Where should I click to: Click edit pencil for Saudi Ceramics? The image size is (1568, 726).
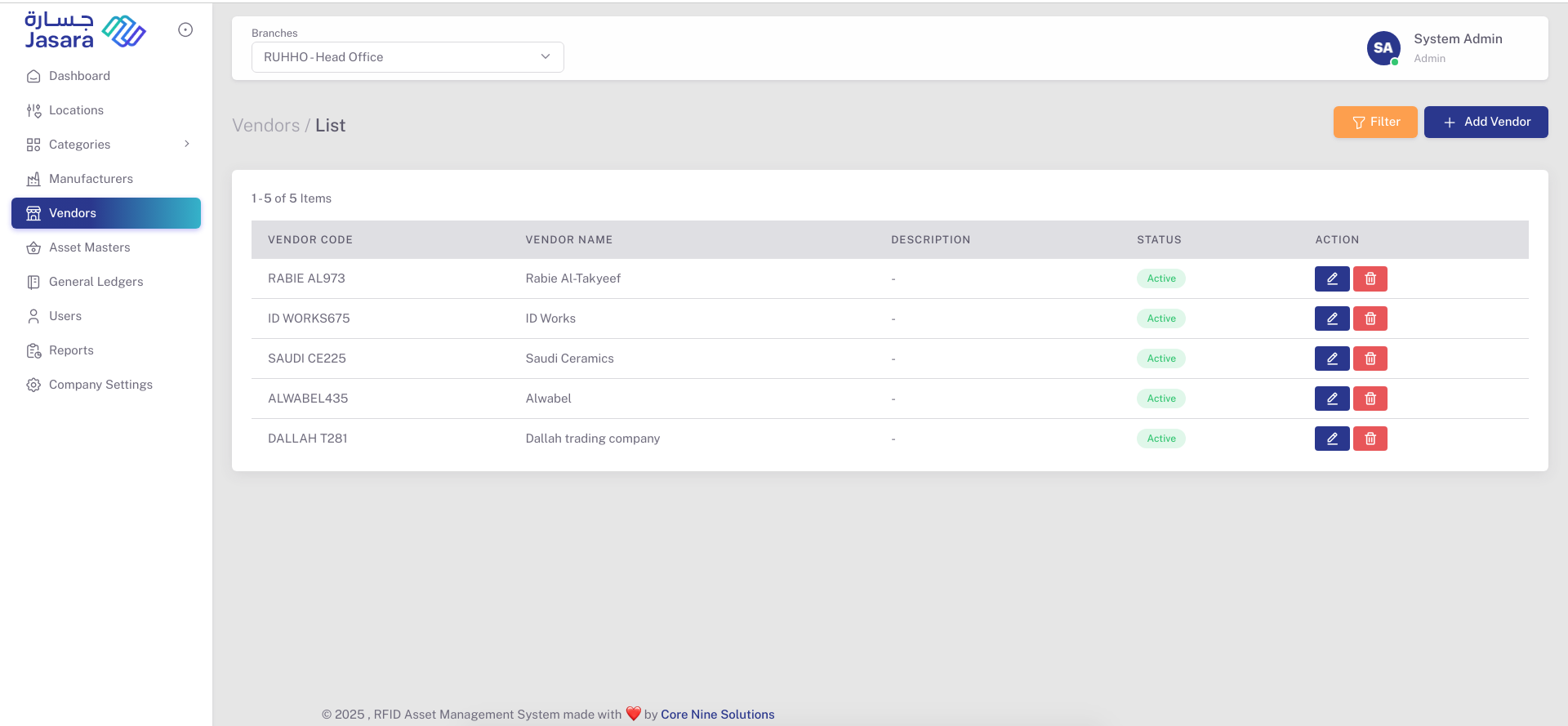pyautogui.click(x=1331, y=359)
